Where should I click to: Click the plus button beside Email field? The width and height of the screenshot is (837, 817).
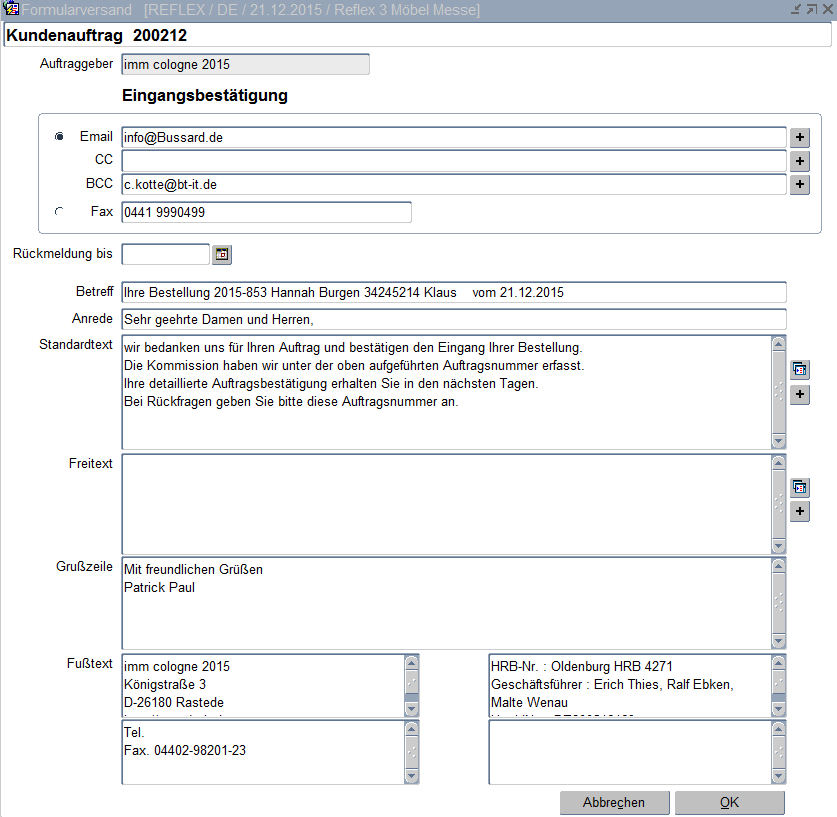pyautogui.click(x=800, y=137)
